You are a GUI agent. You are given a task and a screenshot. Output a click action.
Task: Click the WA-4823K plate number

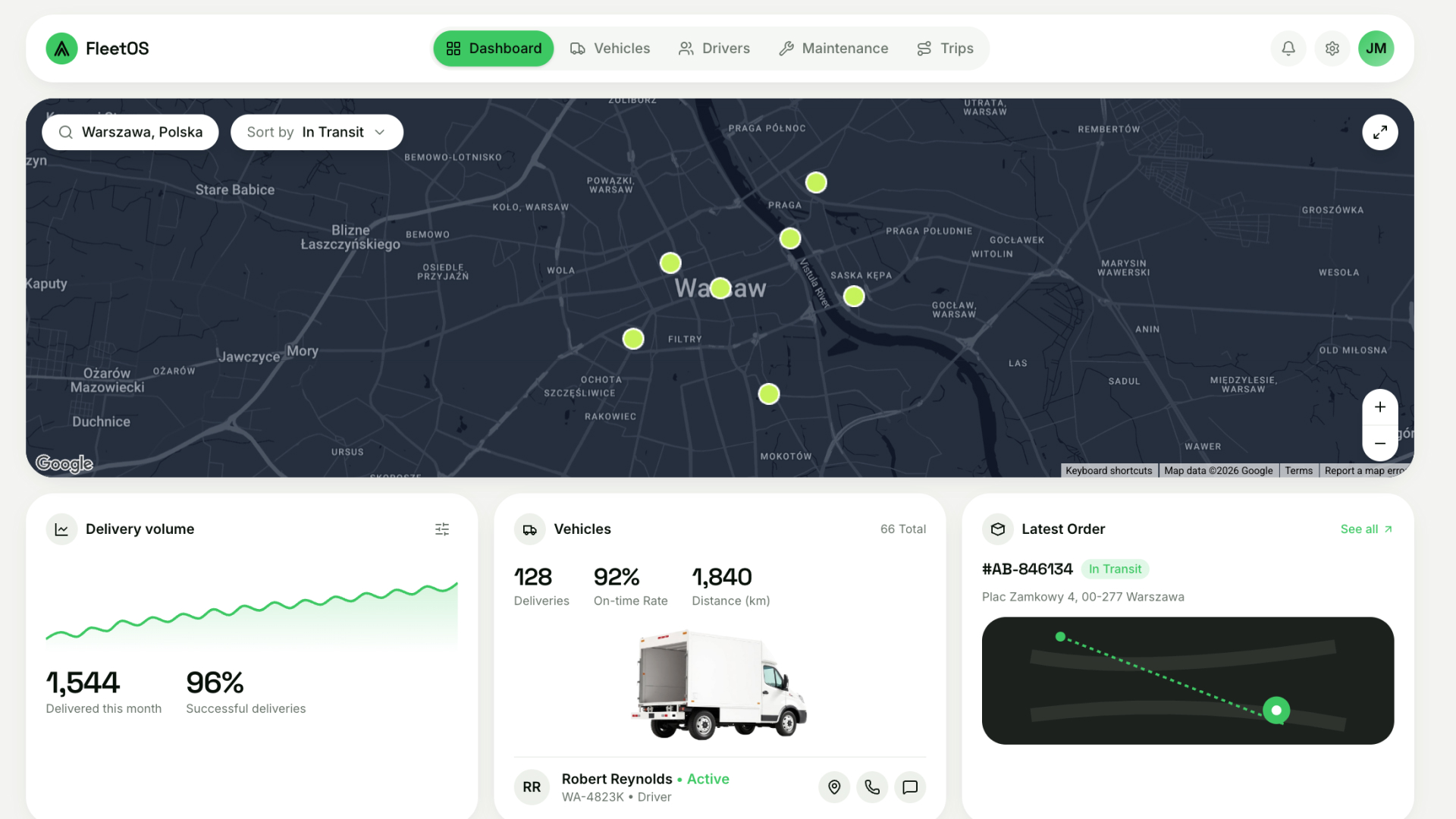click(593, 797)
